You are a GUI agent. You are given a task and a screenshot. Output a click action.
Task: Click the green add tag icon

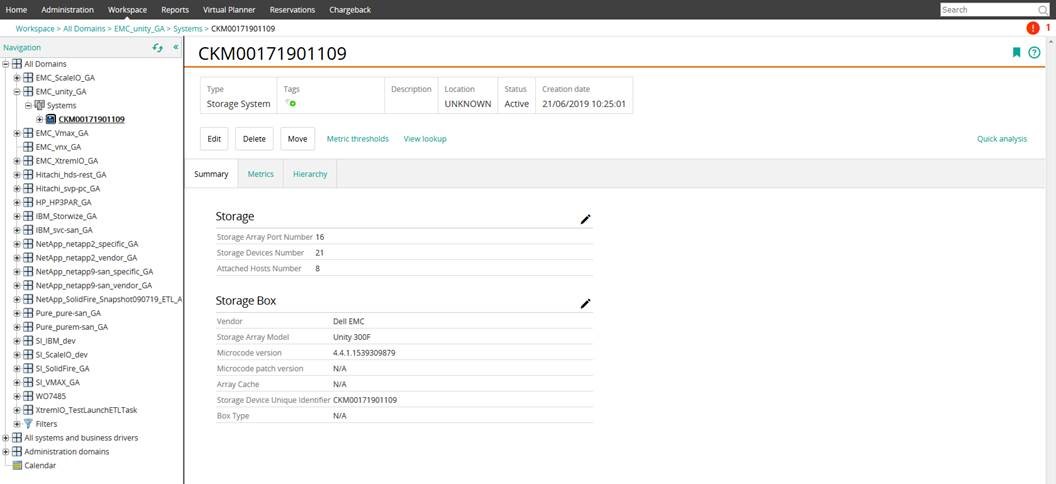(291, 103)
